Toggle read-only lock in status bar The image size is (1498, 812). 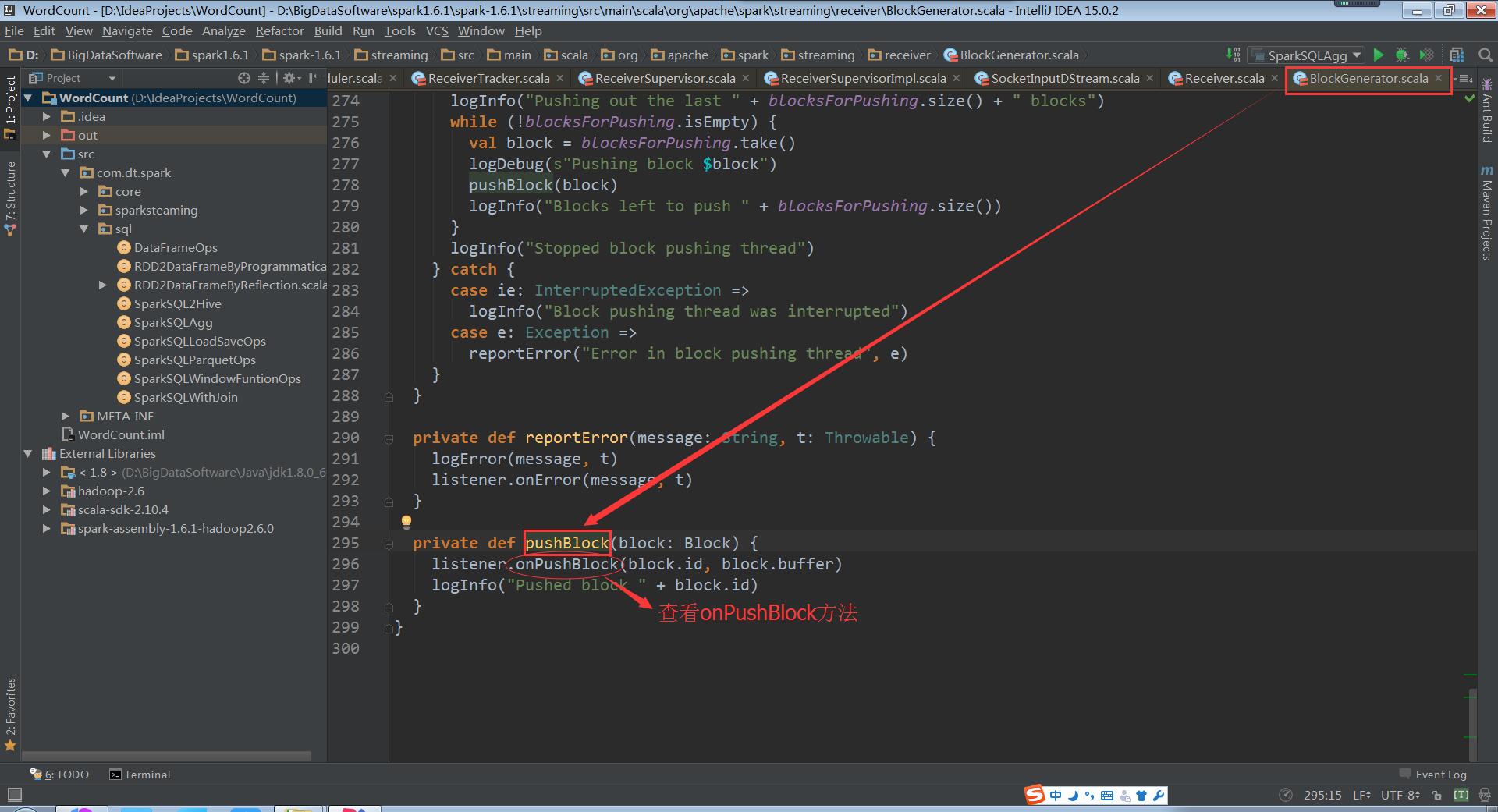[x=1437, y=795]
